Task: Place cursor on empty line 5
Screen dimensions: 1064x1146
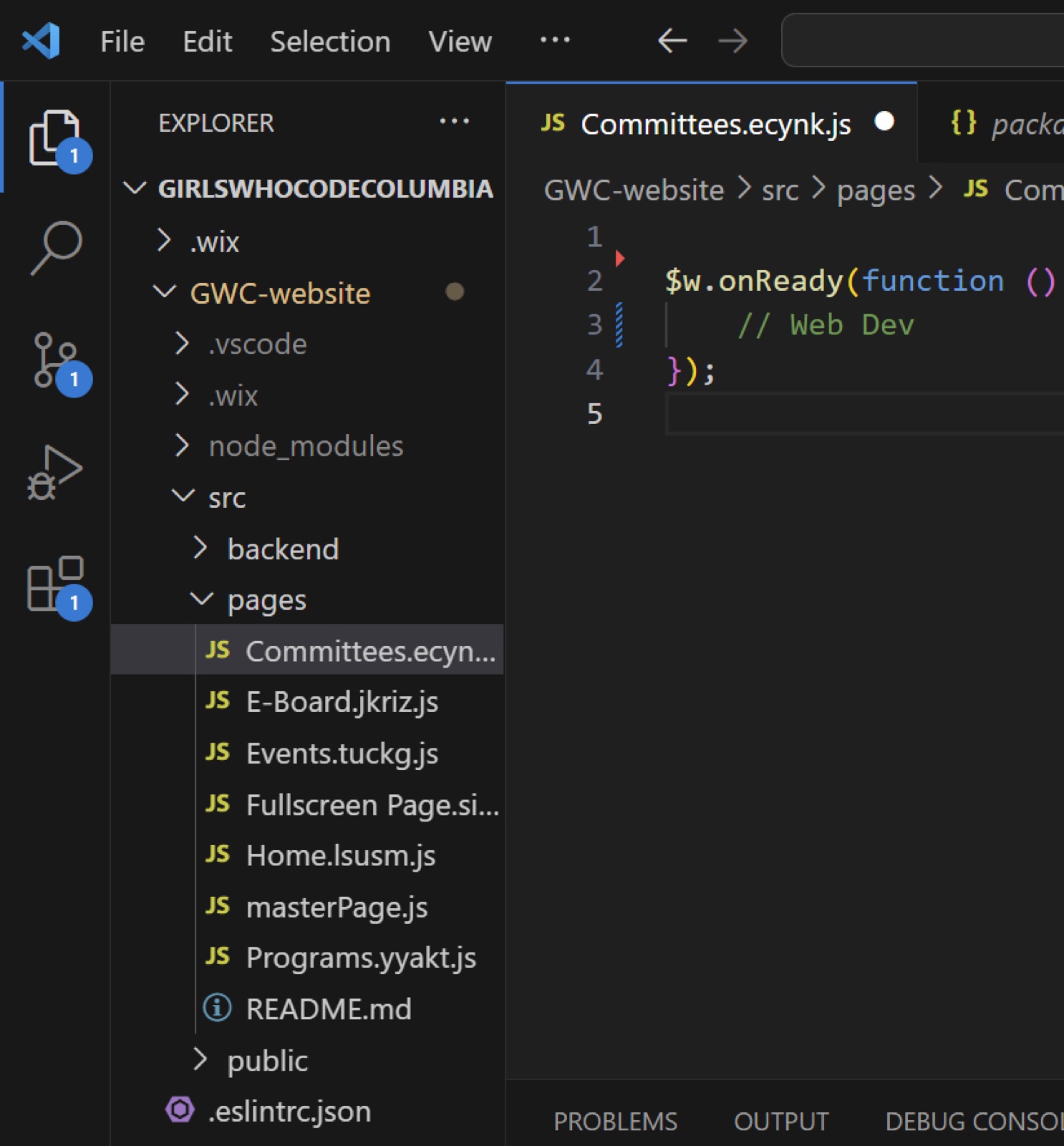Action: click(x=864, y=413)
